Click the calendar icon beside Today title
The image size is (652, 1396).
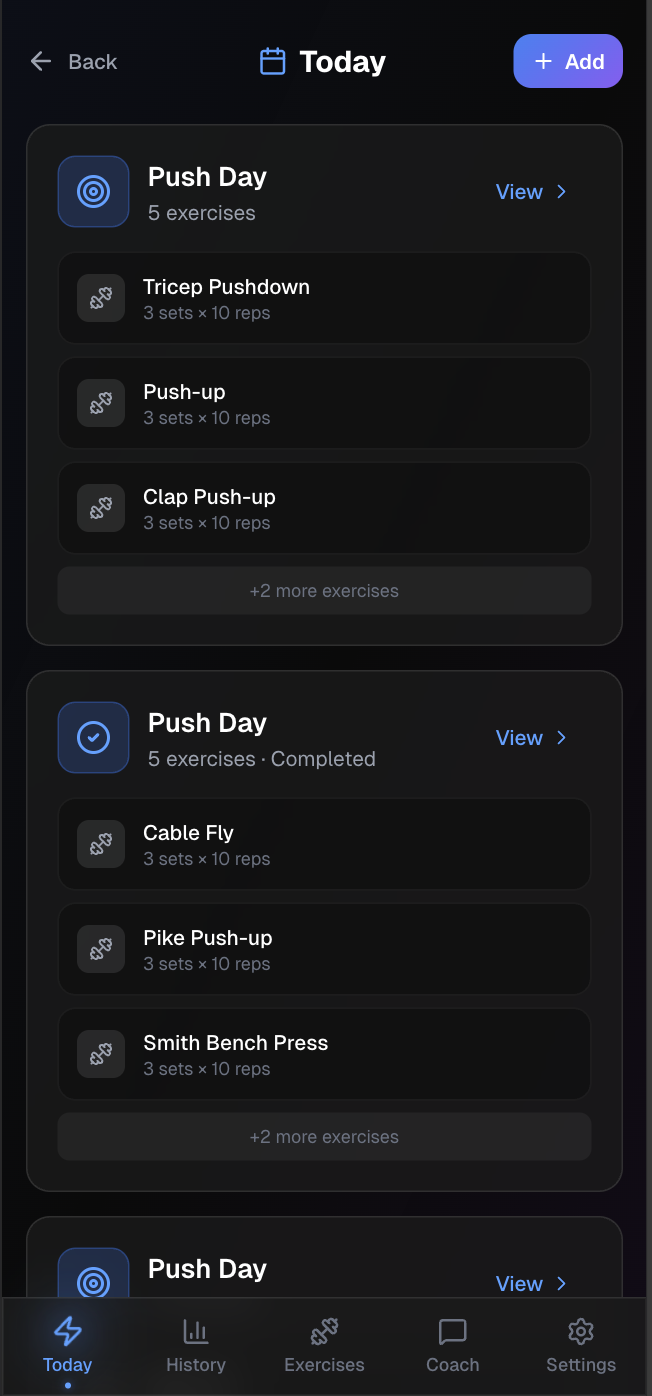click(x=272, y=62)
